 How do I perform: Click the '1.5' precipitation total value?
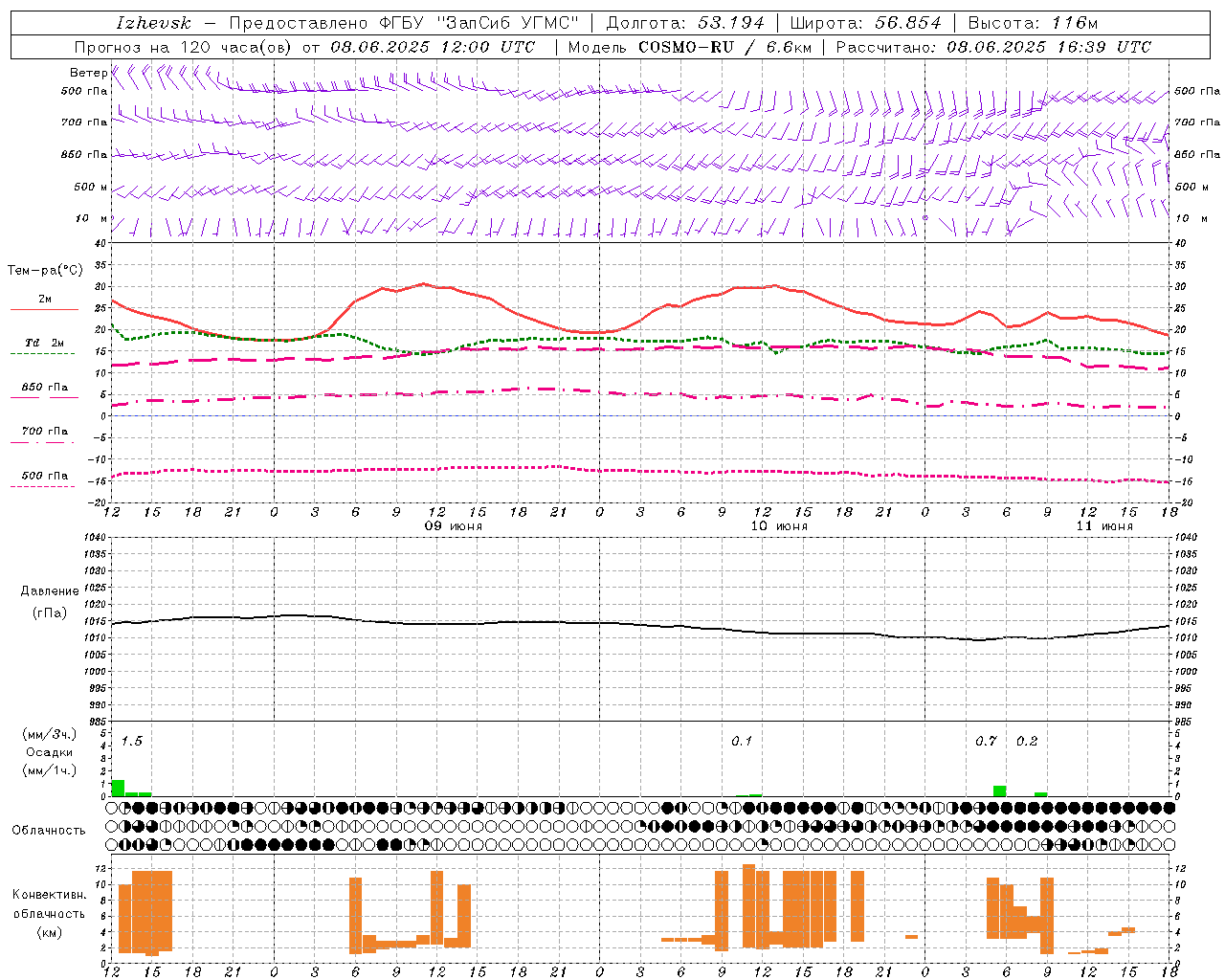[132, 741]
